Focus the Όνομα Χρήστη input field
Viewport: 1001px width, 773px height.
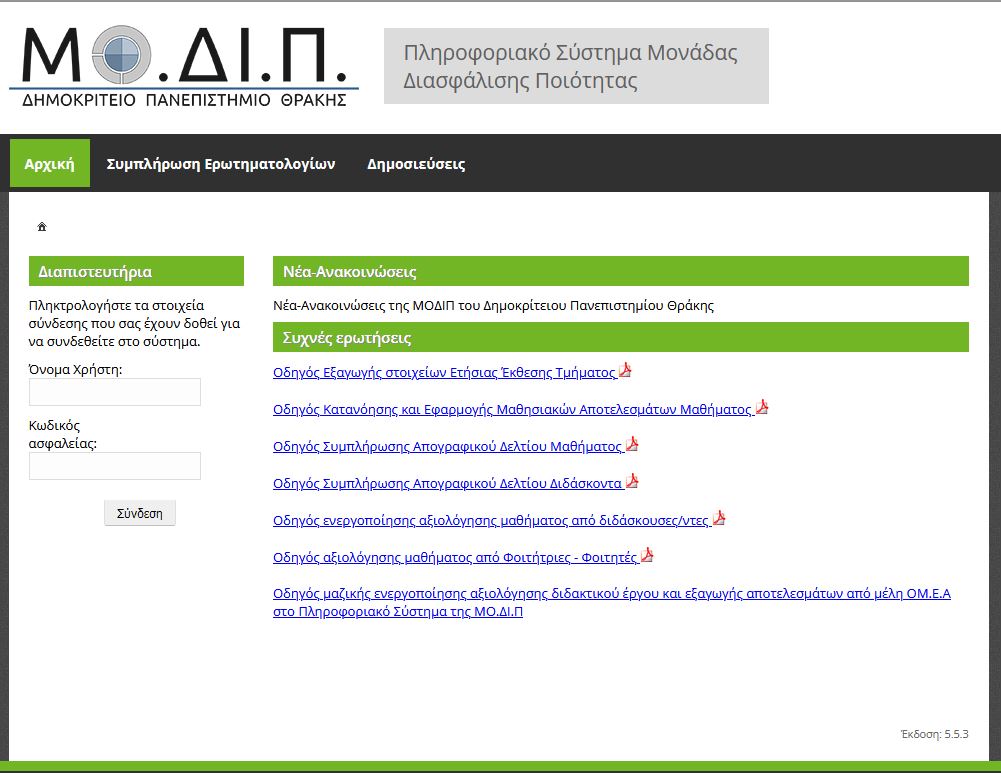115,392
